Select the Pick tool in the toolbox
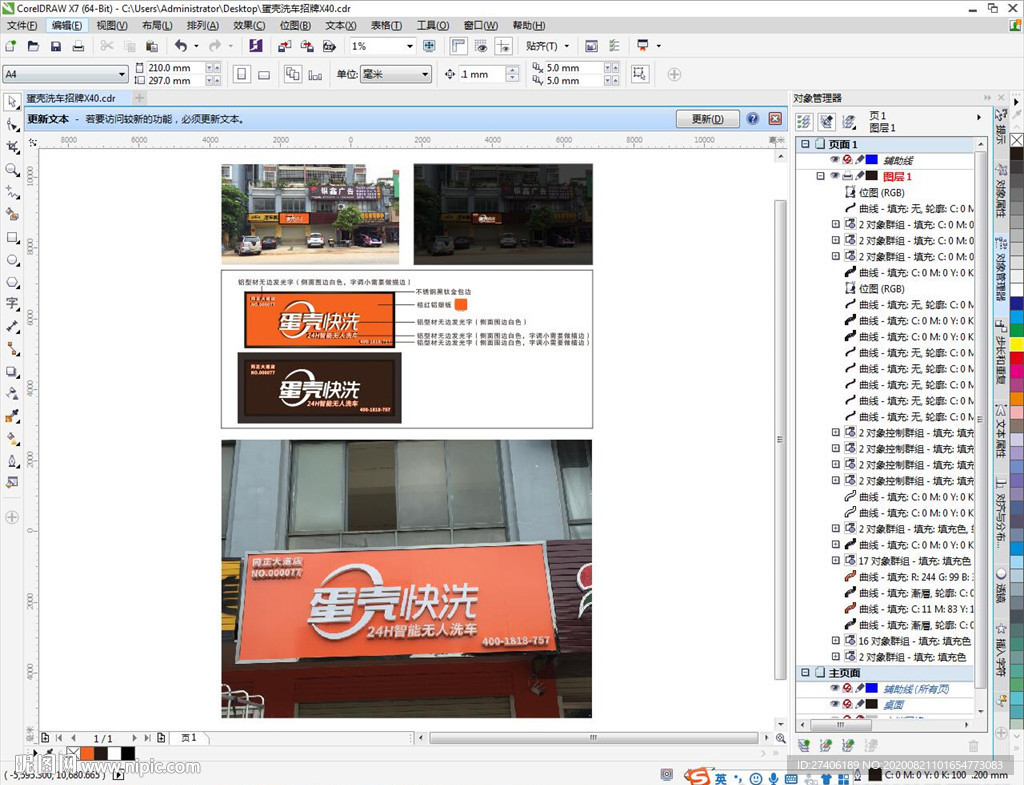Image resolution: width=1024 pixels, height=785 pixels. tap(12, 103)
